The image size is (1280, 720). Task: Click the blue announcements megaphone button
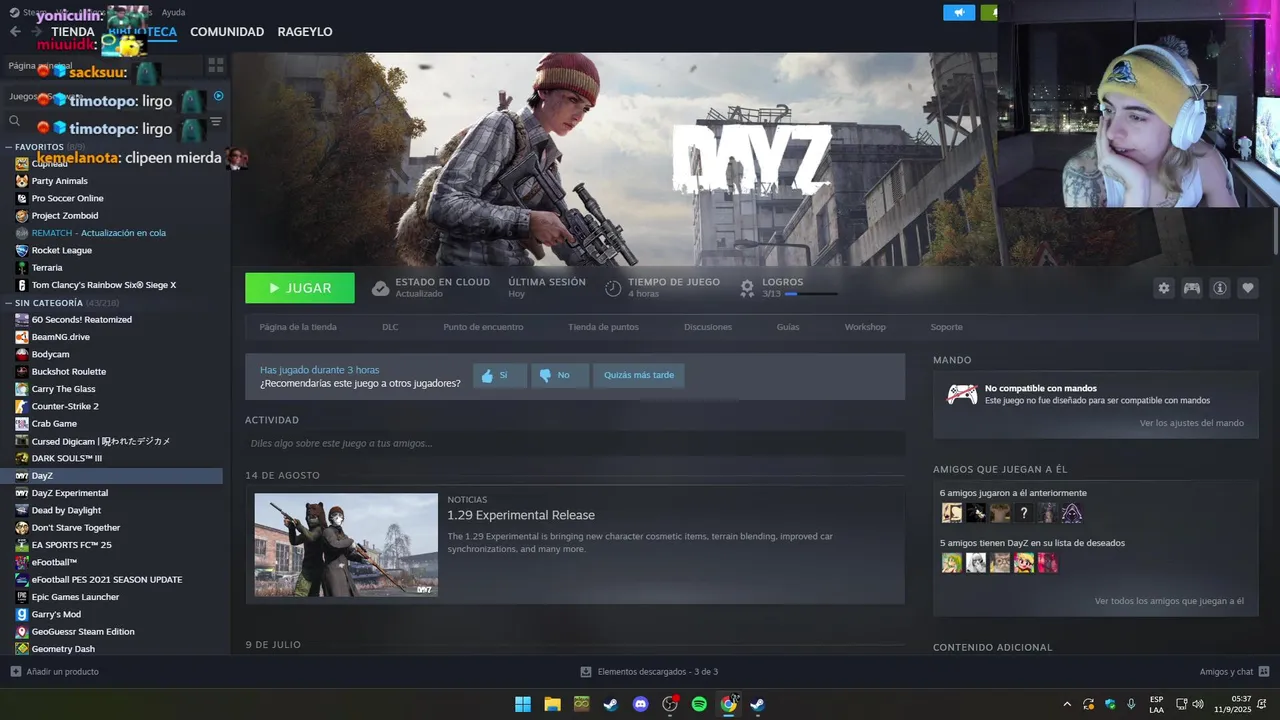959,13
